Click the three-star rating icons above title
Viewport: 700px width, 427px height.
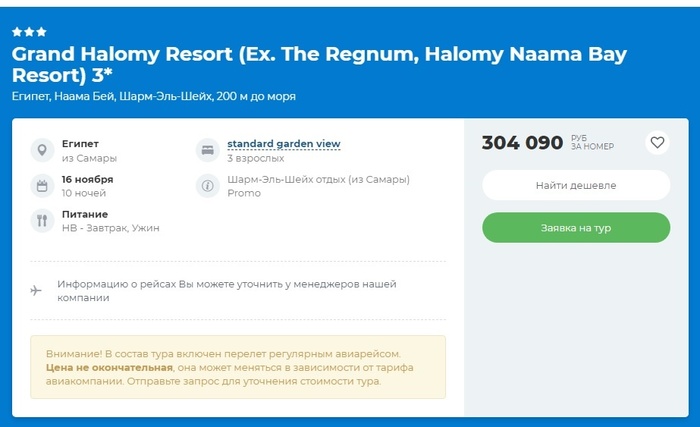[29, 32]
